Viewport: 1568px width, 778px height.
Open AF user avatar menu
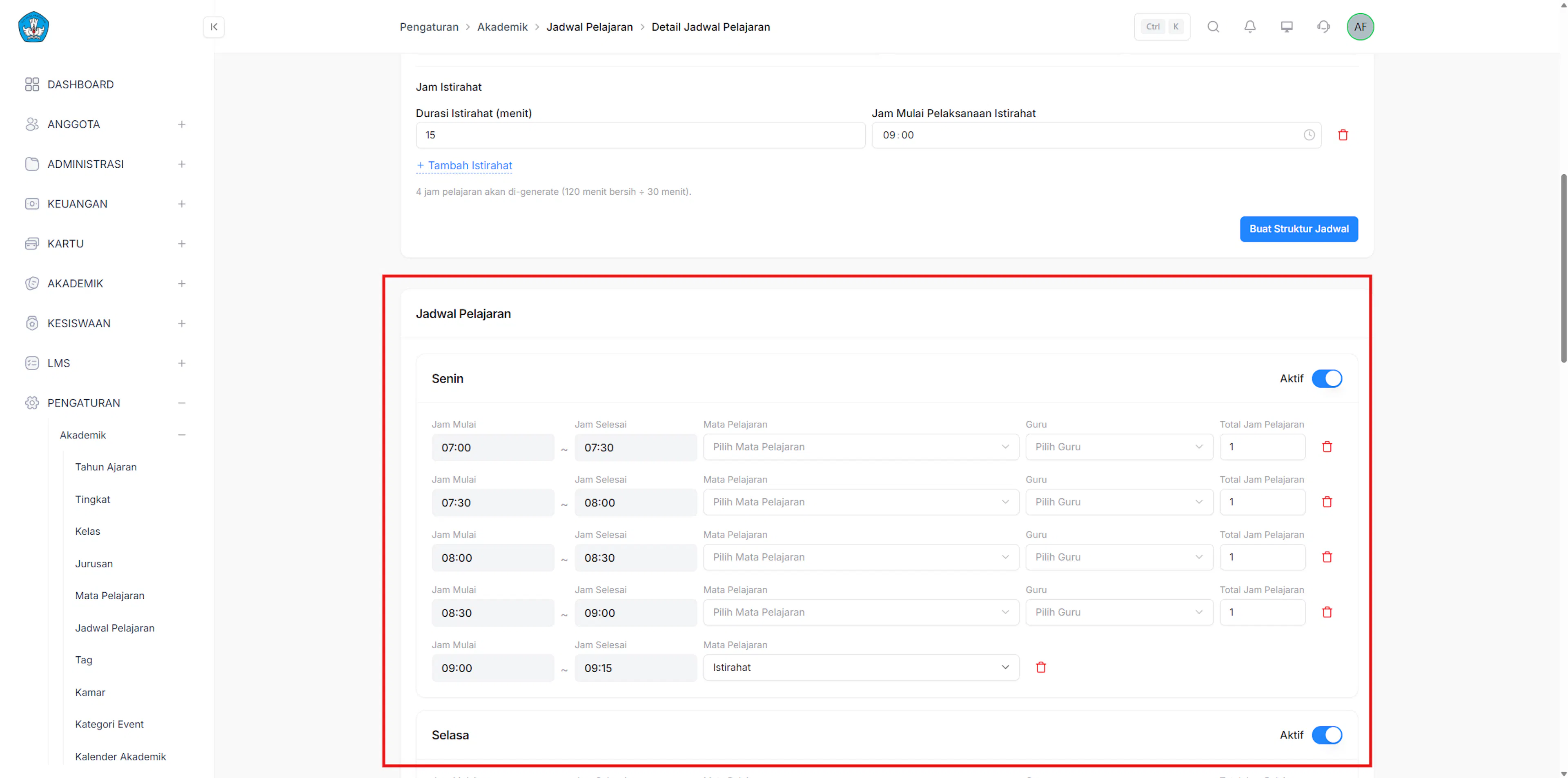click(x=1360, y=27)
